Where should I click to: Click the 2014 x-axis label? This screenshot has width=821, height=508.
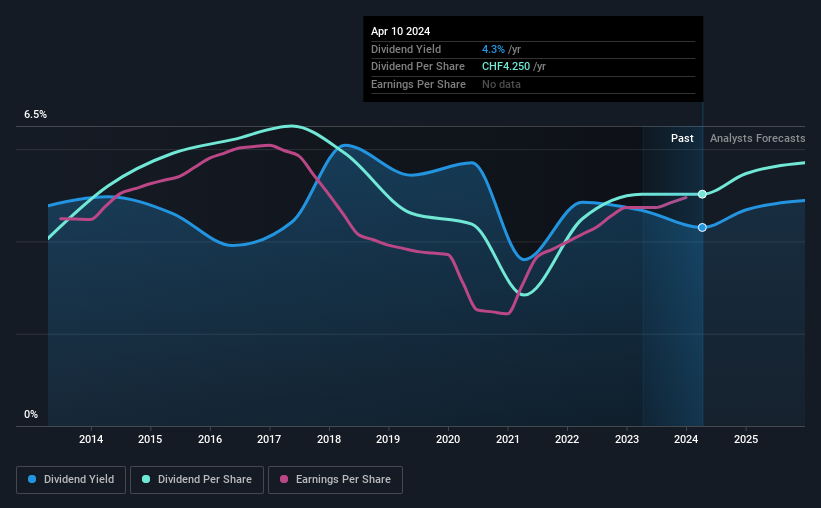pyautogui.click(x=91, y=439)
